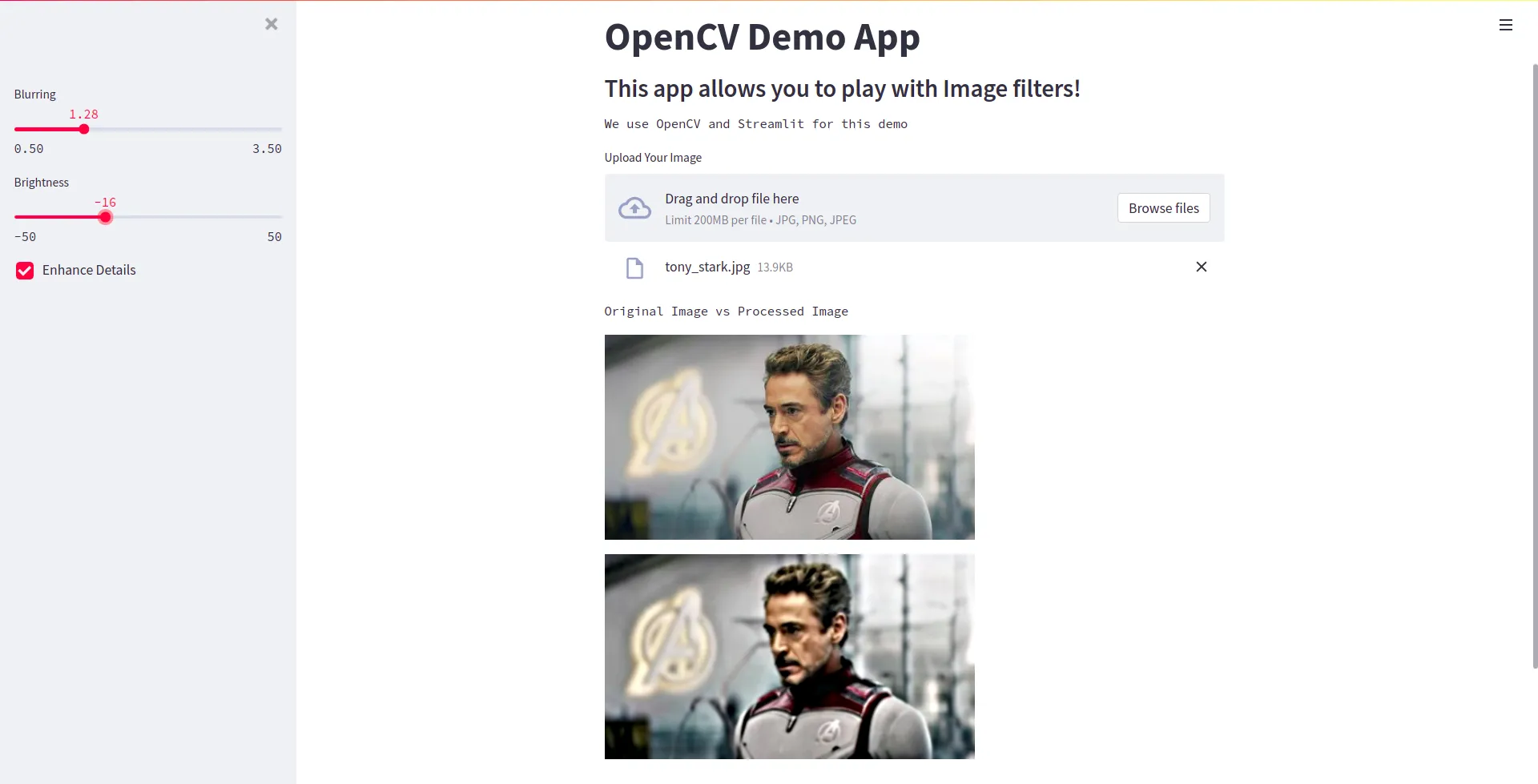Image resolution: width=1538 pixels, height=784 pixels.
Task: Click the page's vertical scrollbar
Action: pyautogui.click(x=1534, y=360)
